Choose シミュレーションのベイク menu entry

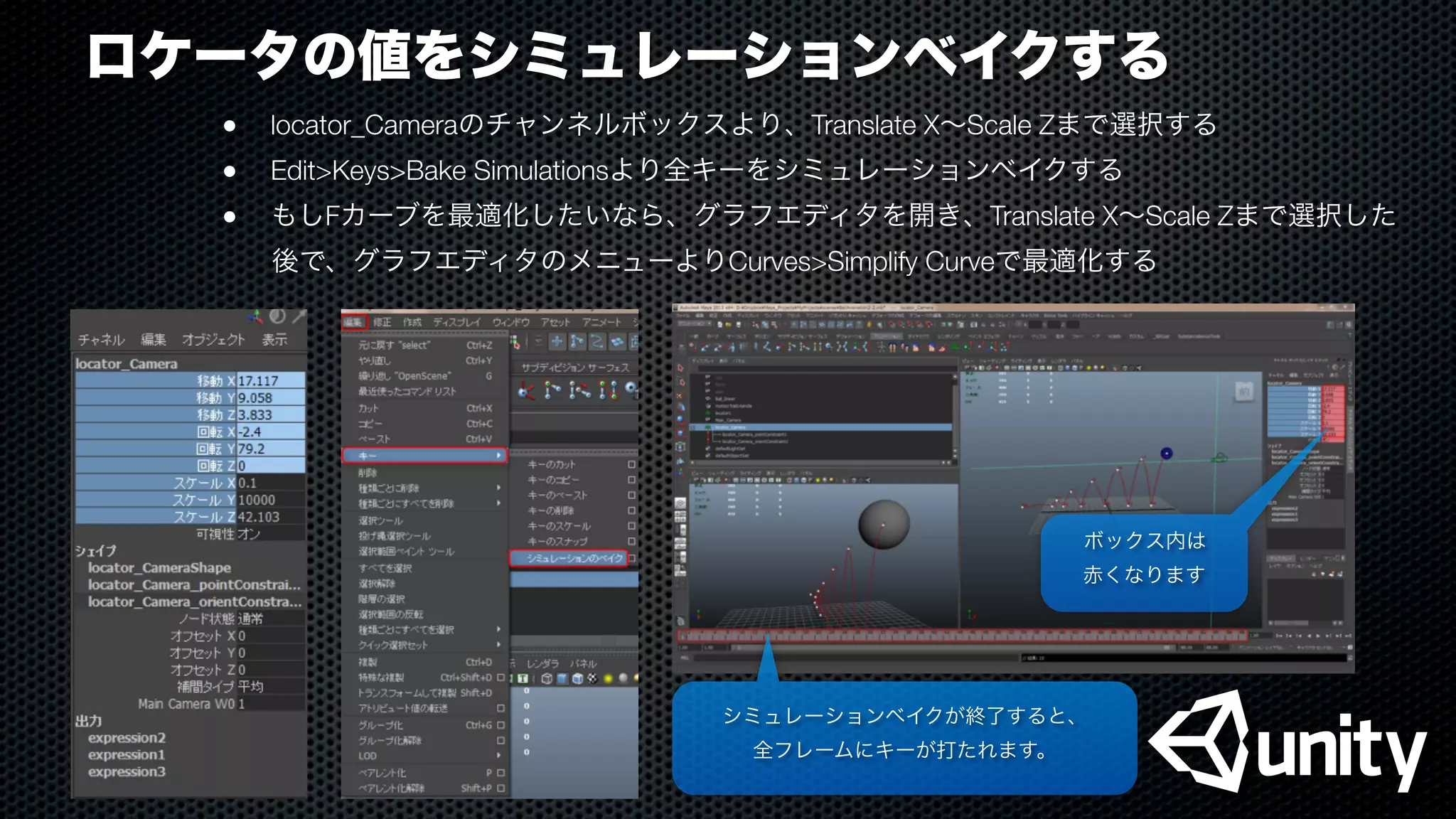pyautogui.click(x=574, y=558)
